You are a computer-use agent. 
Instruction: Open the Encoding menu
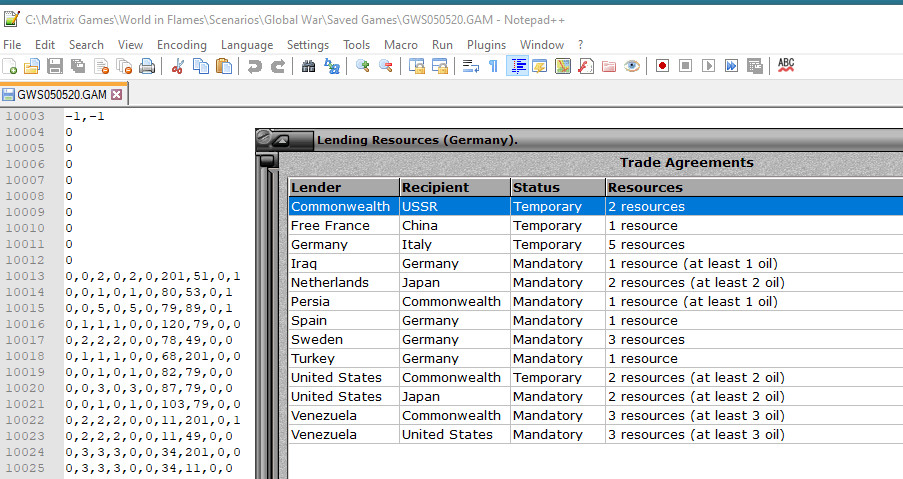182,45
